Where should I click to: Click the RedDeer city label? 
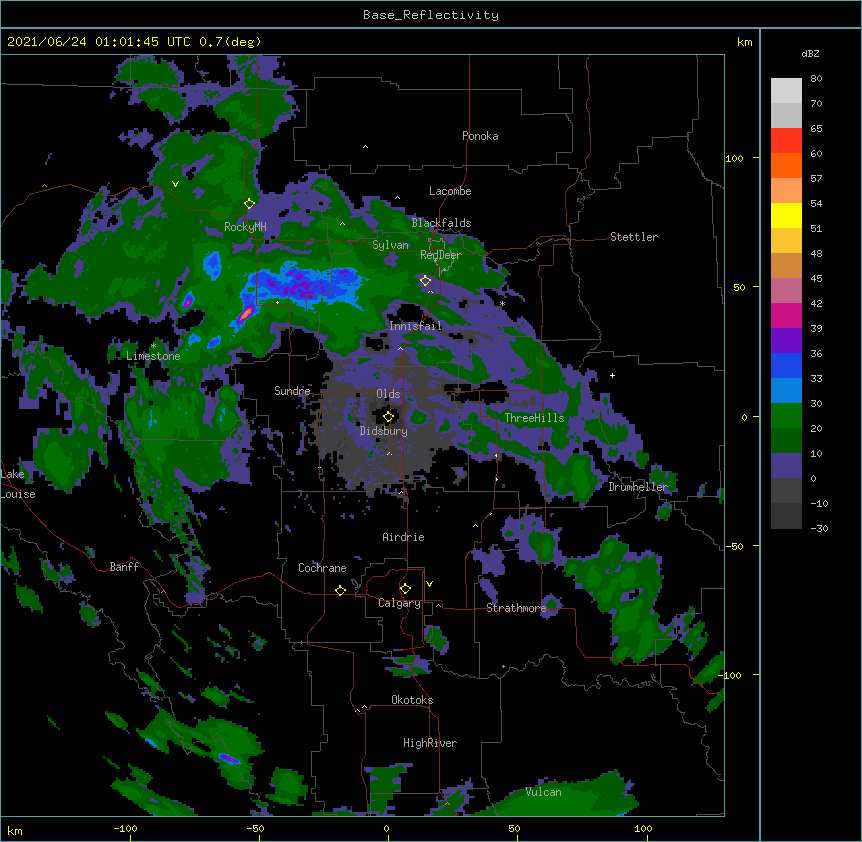tap(441, 255)
